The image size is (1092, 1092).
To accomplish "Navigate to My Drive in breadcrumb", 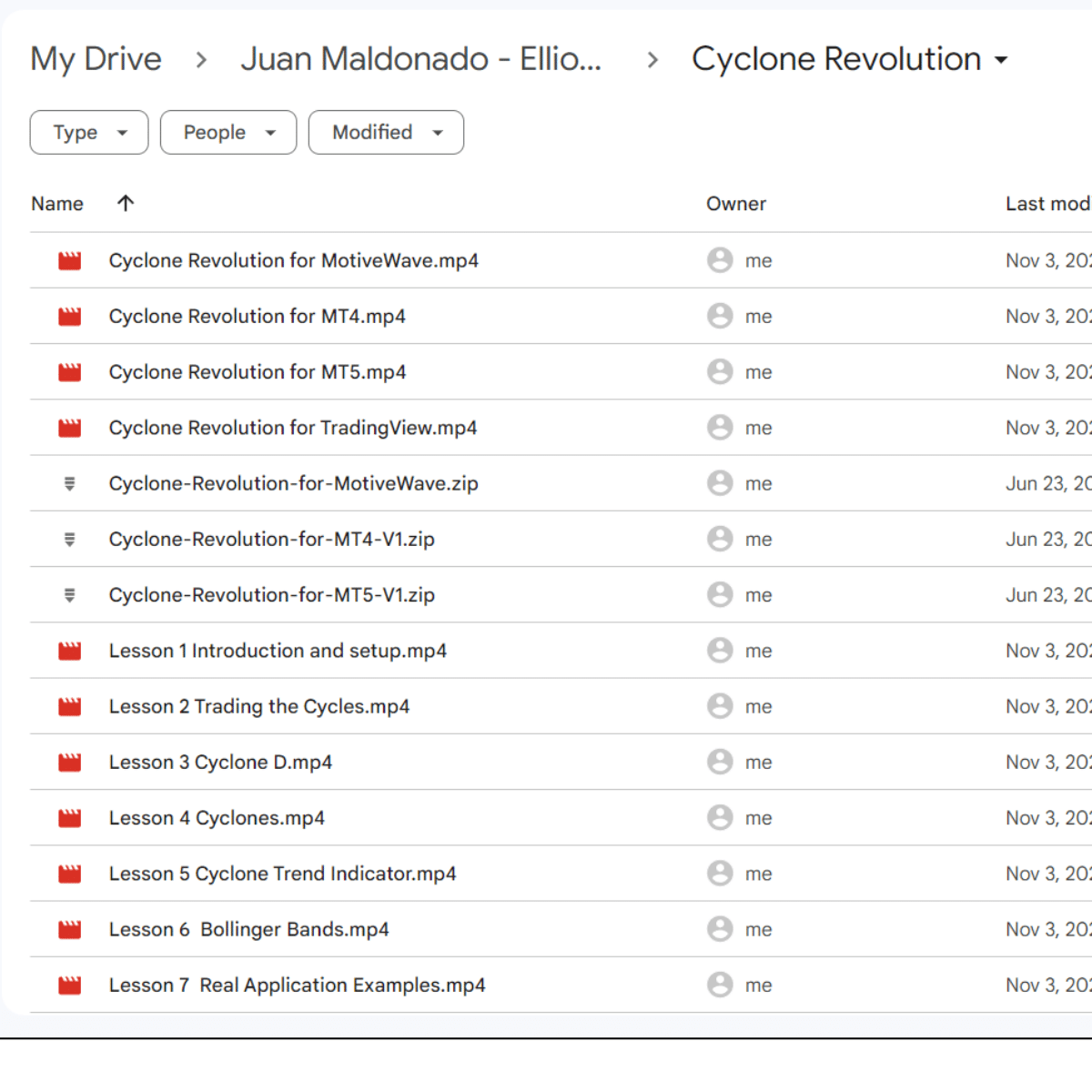I will [x=96, y=59].
